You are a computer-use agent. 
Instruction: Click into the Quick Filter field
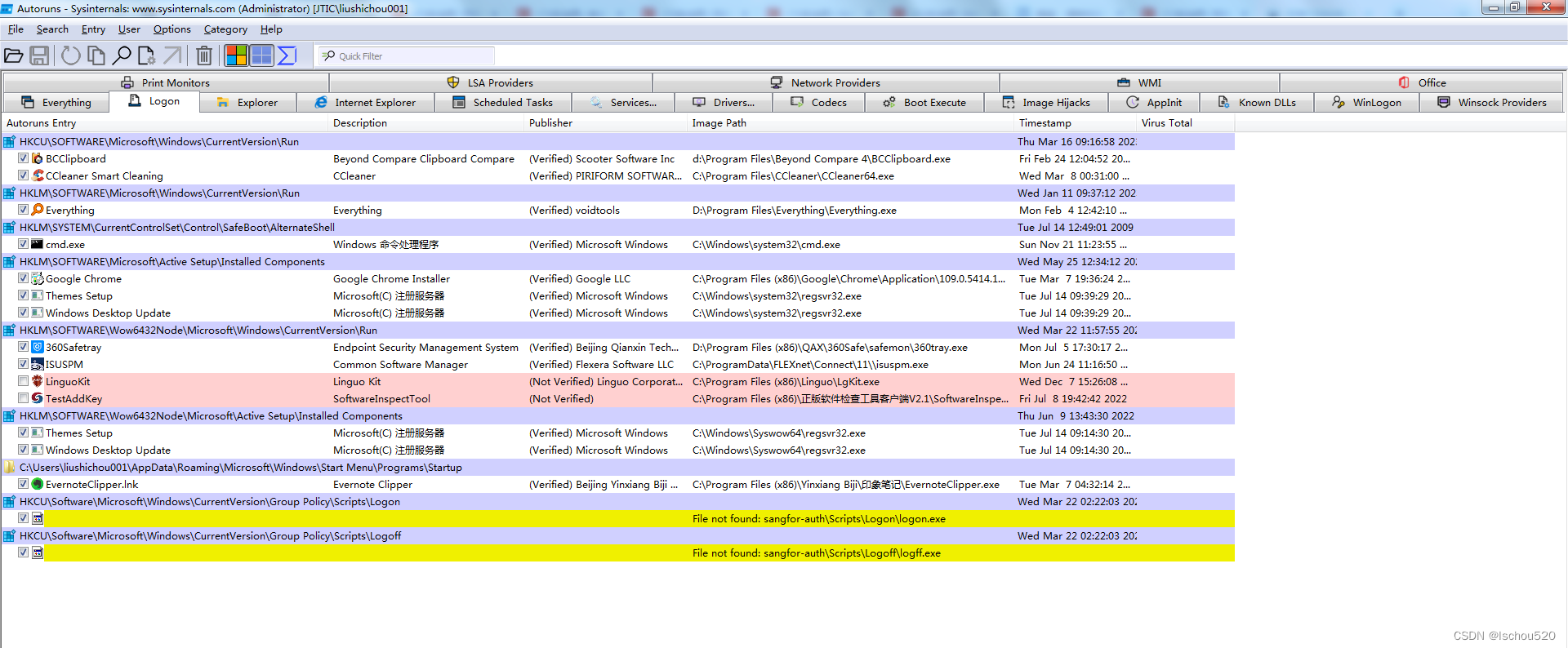(x=407, y=55)
